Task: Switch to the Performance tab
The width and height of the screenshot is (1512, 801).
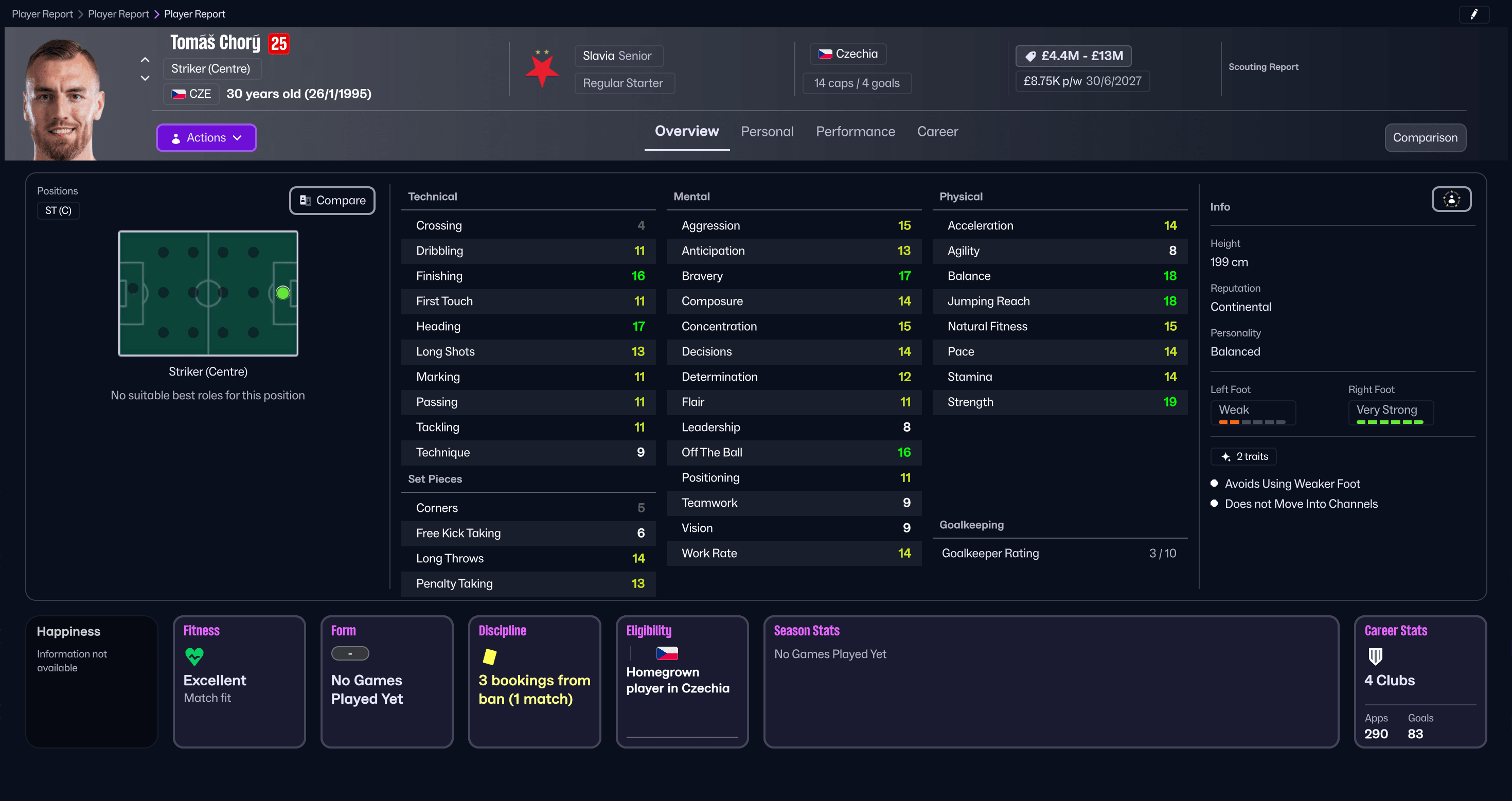Action: coord(855,132)
